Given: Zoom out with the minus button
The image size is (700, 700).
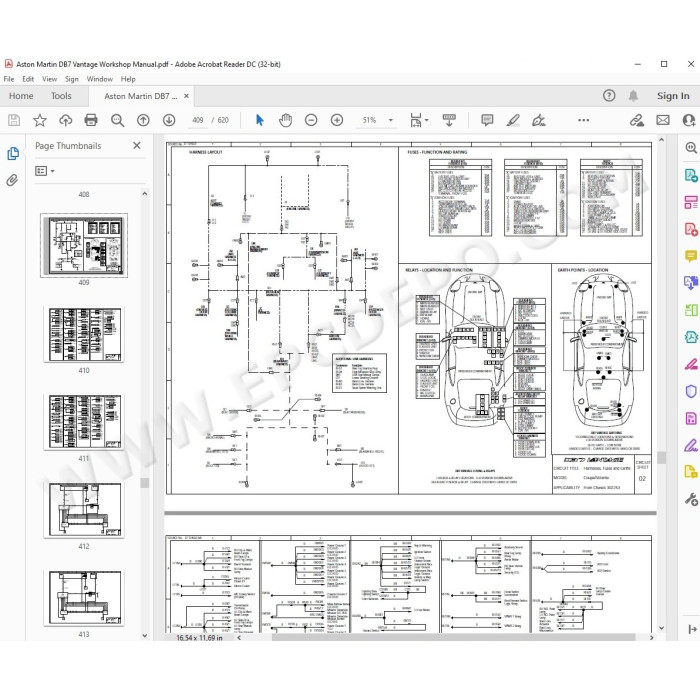Looking at the screenshot, I should click(x=311, y=120).
